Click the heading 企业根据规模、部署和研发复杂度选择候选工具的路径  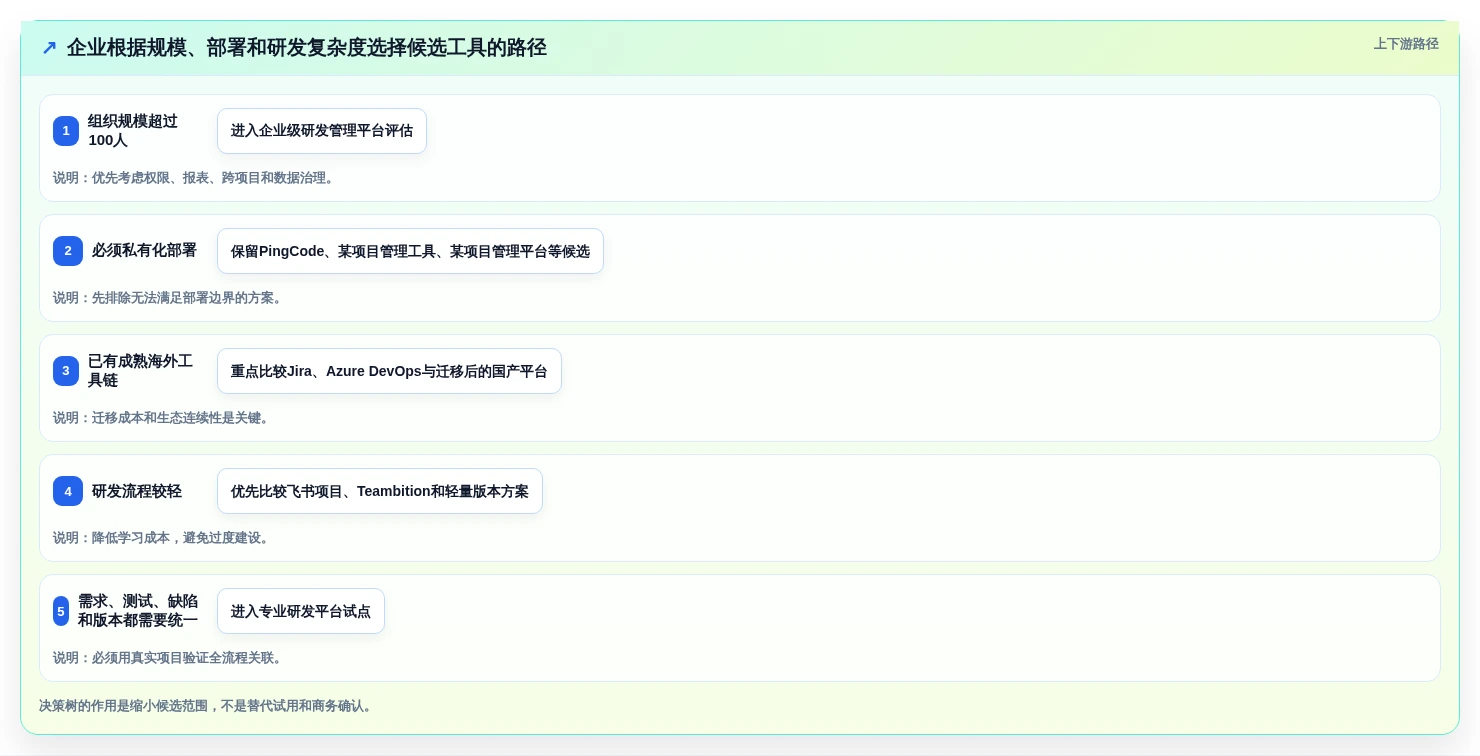tap(307, 48)
